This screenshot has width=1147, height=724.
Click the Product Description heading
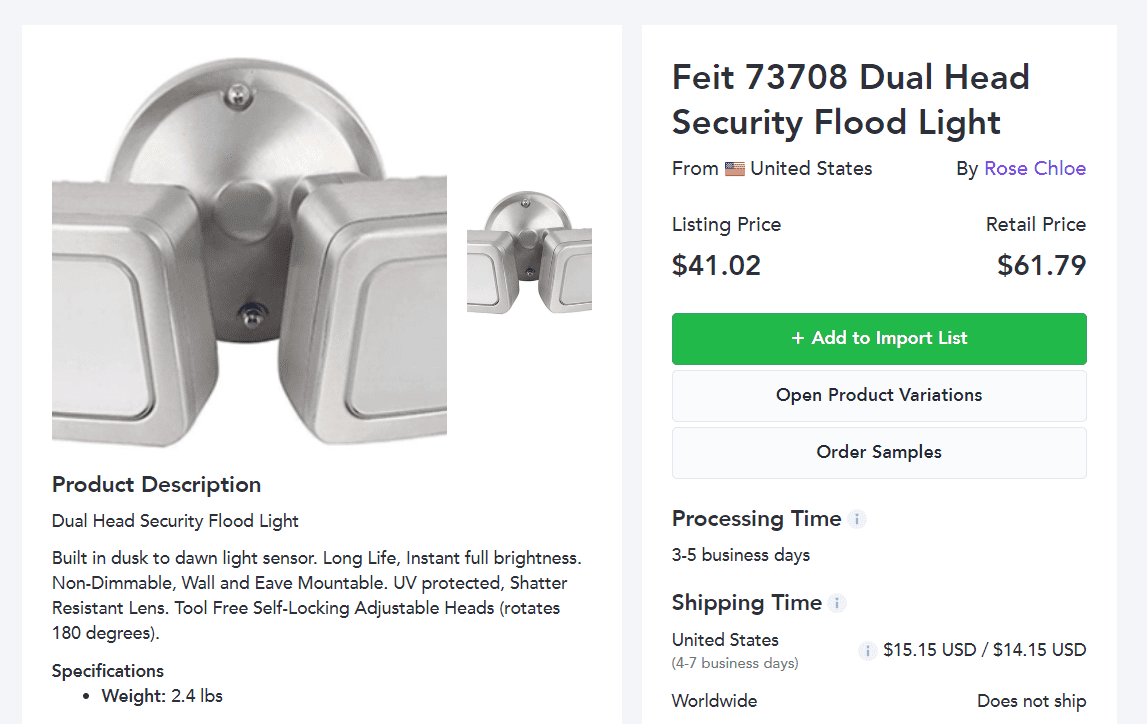pyautogui.click(x=156, y=484)
